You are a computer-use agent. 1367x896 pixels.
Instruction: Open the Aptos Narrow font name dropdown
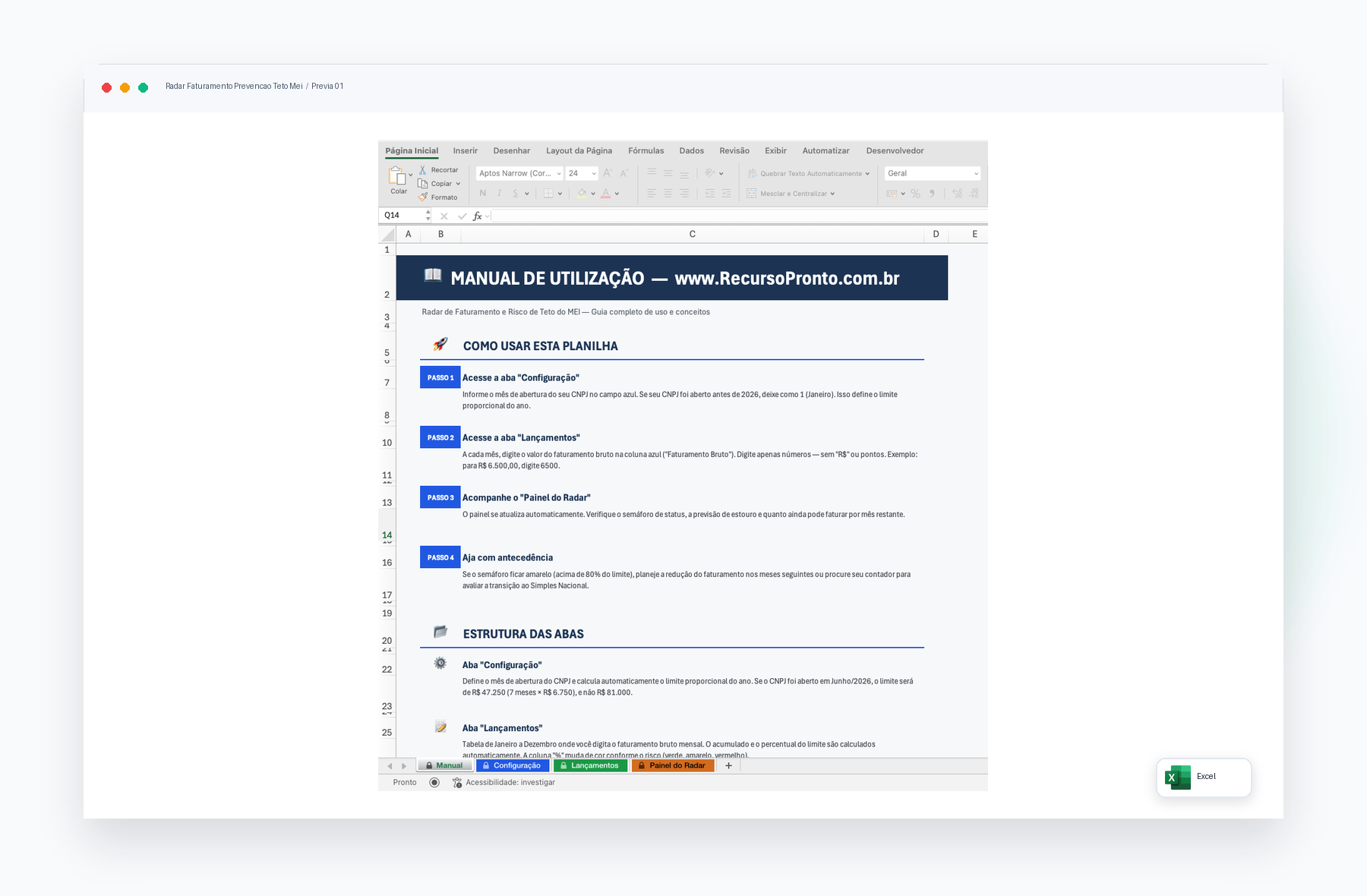[x=559, y=174]
